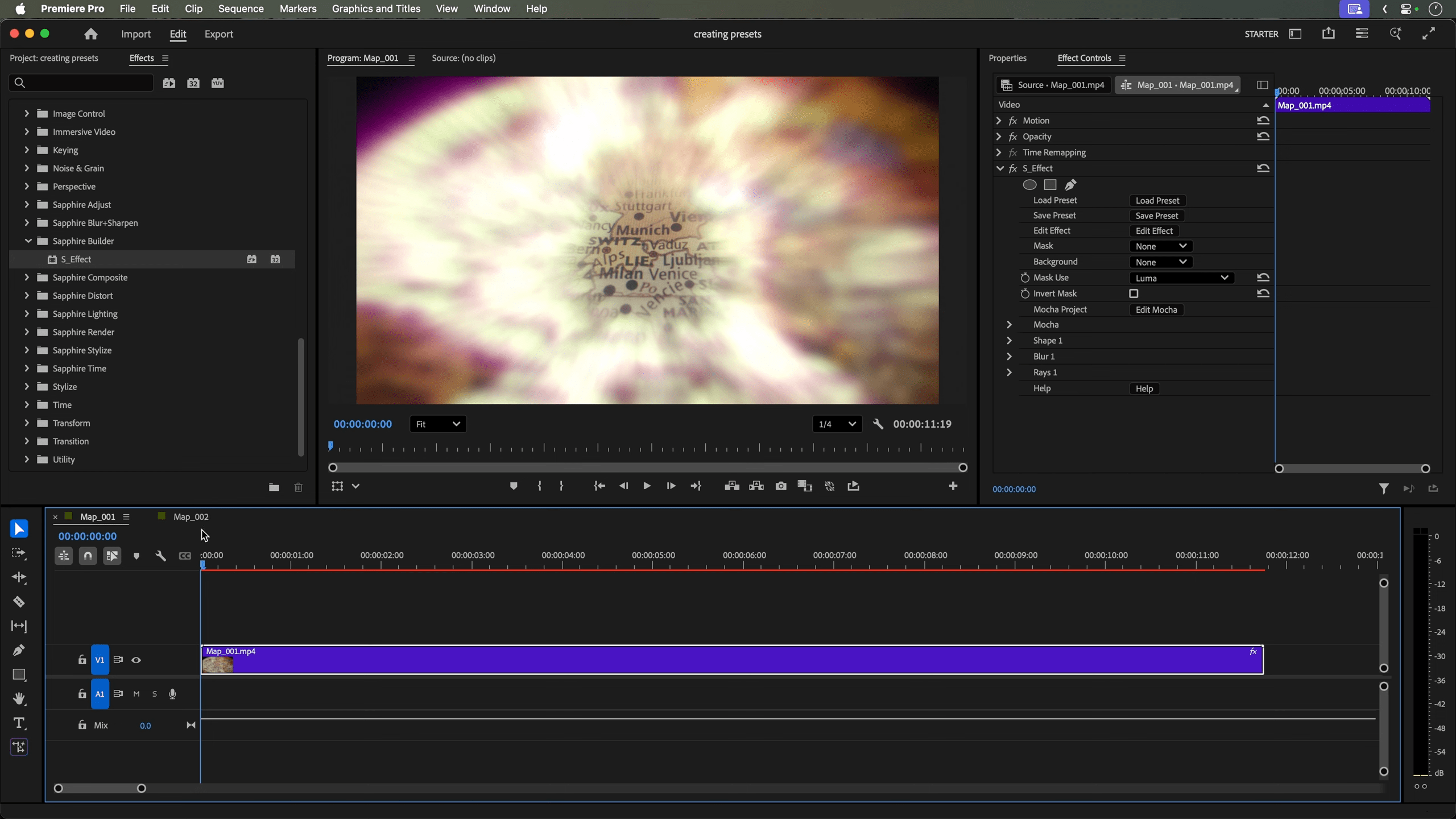Image resolution: width=1456 pixels, height=819 pixels.
Task: Click the Export Frame camera icon
Action: click(780, 486)
